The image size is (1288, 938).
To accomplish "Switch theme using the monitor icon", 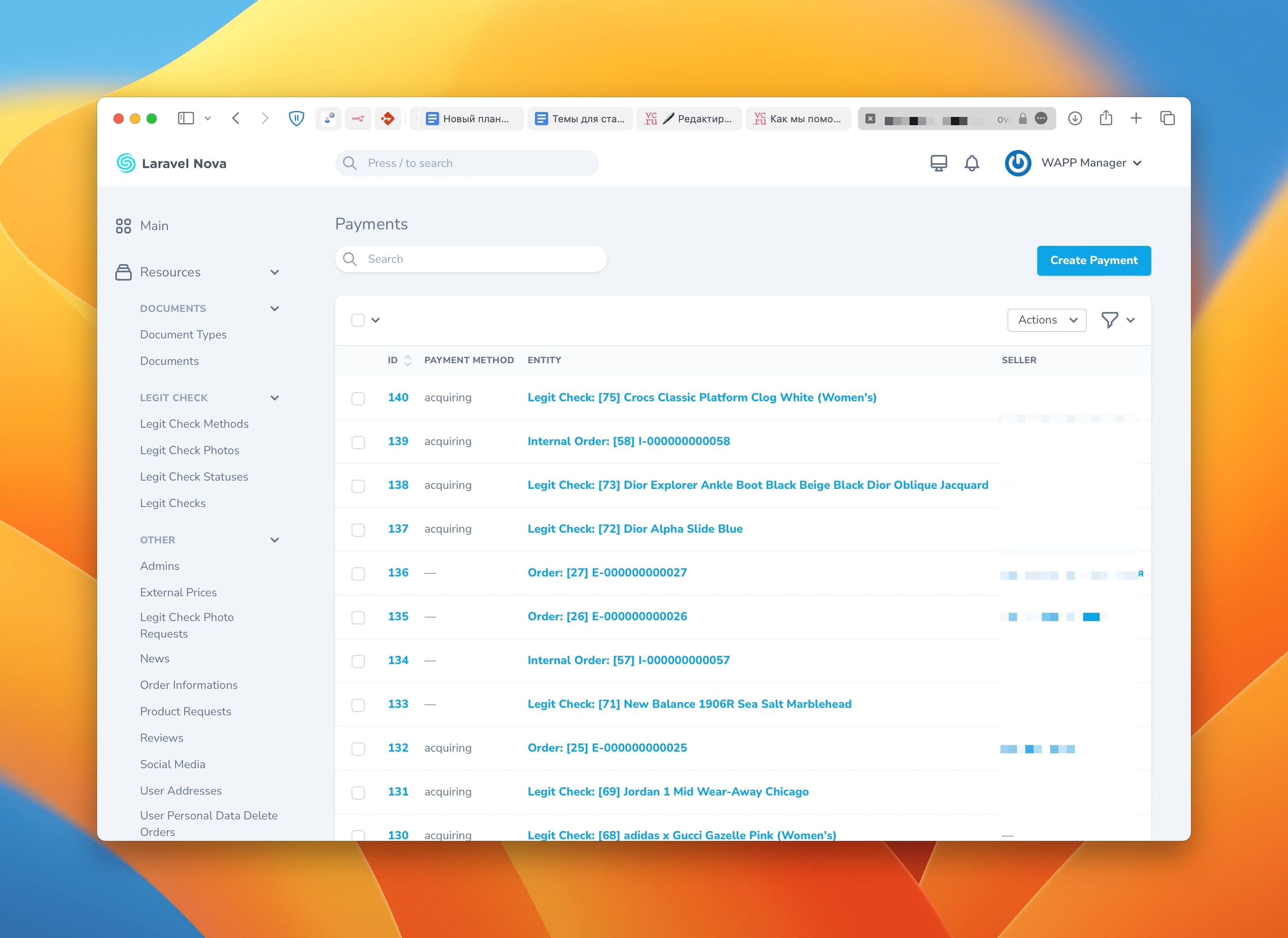I will 939,163.
